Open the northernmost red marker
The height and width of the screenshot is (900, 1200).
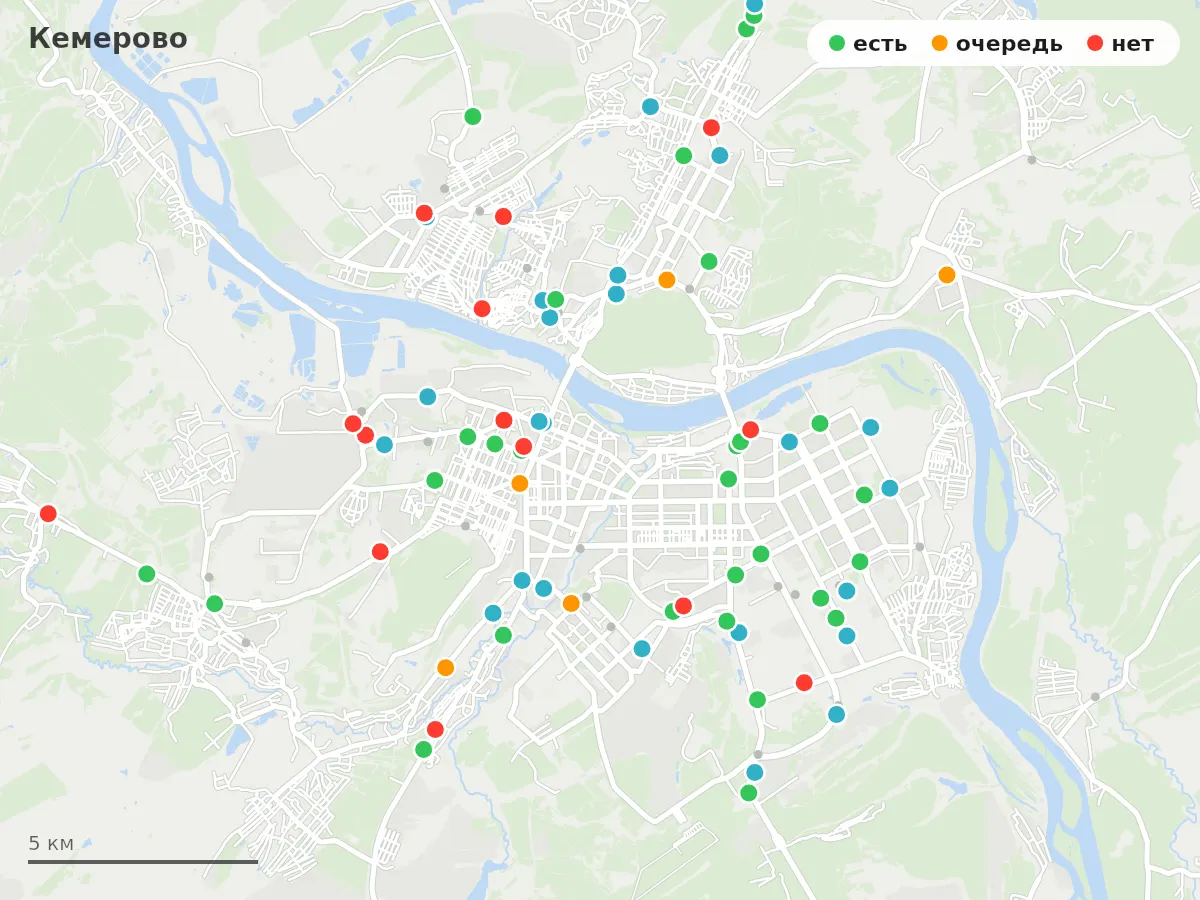711,127
